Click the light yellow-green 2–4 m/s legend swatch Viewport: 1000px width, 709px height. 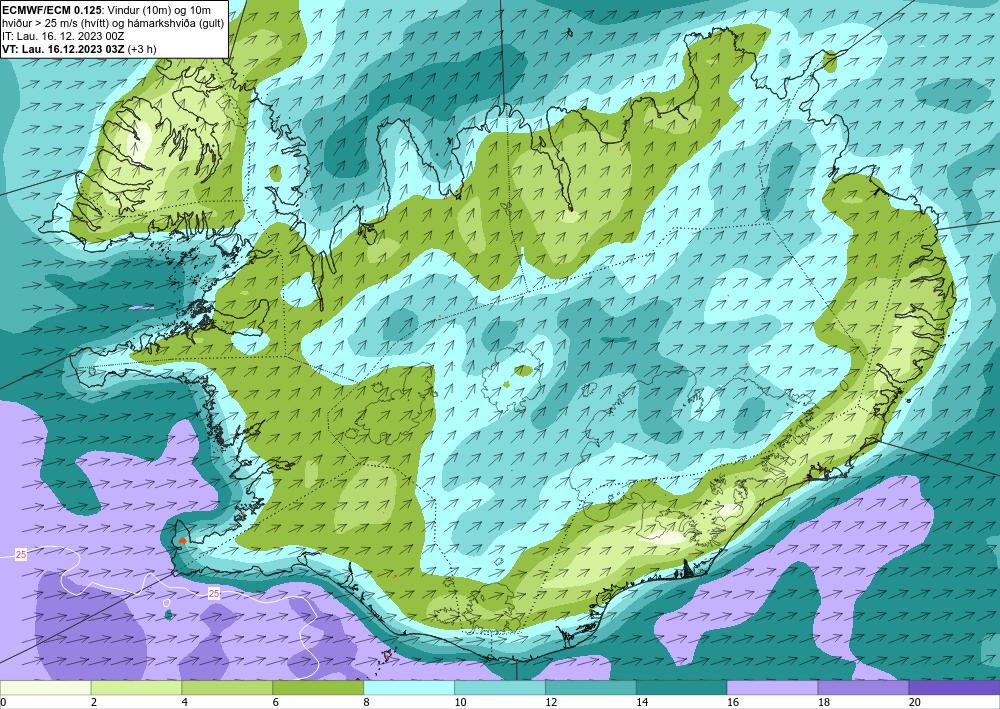[136, 688]
